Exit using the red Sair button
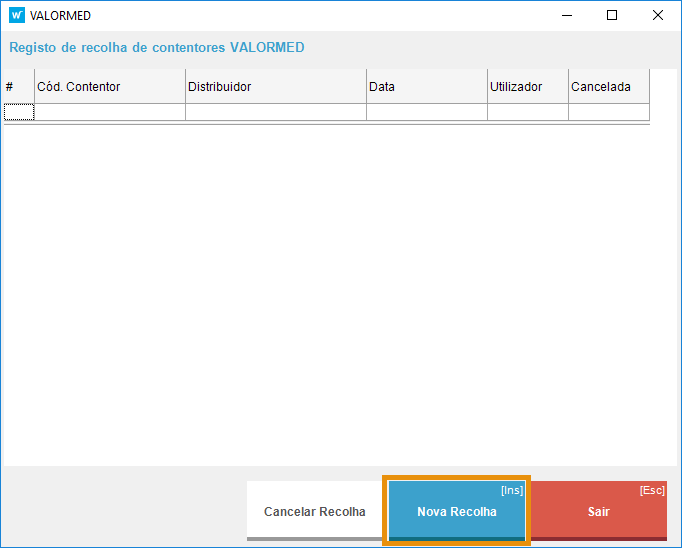 coord(598,511)
